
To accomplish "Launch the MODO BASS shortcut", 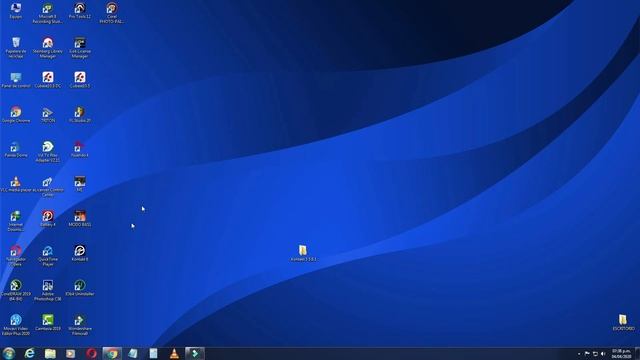I will click(x=80, y=219).
